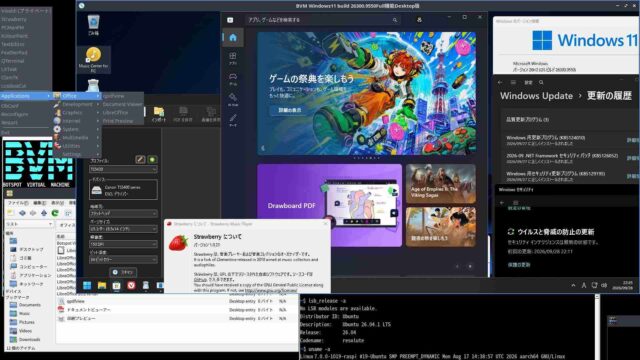Screen dimensions: 640x360
Task: Select Computer in file manager places sidebar
Action: coord(29,267)
